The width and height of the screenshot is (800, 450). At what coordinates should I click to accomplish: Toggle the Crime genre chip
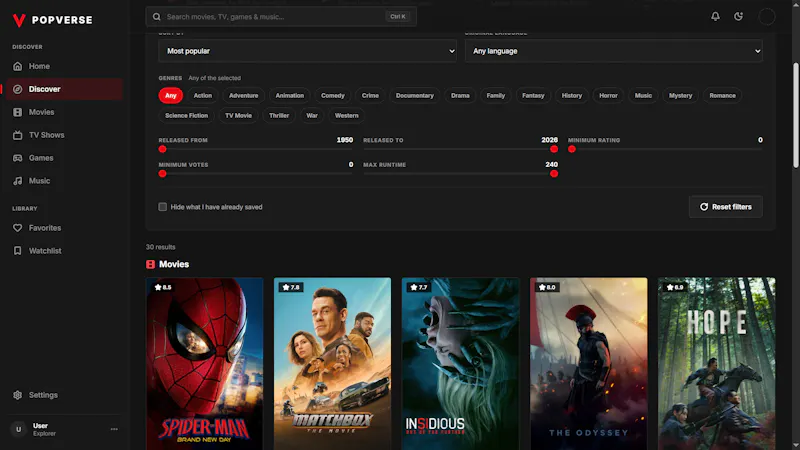click(370, 95)
